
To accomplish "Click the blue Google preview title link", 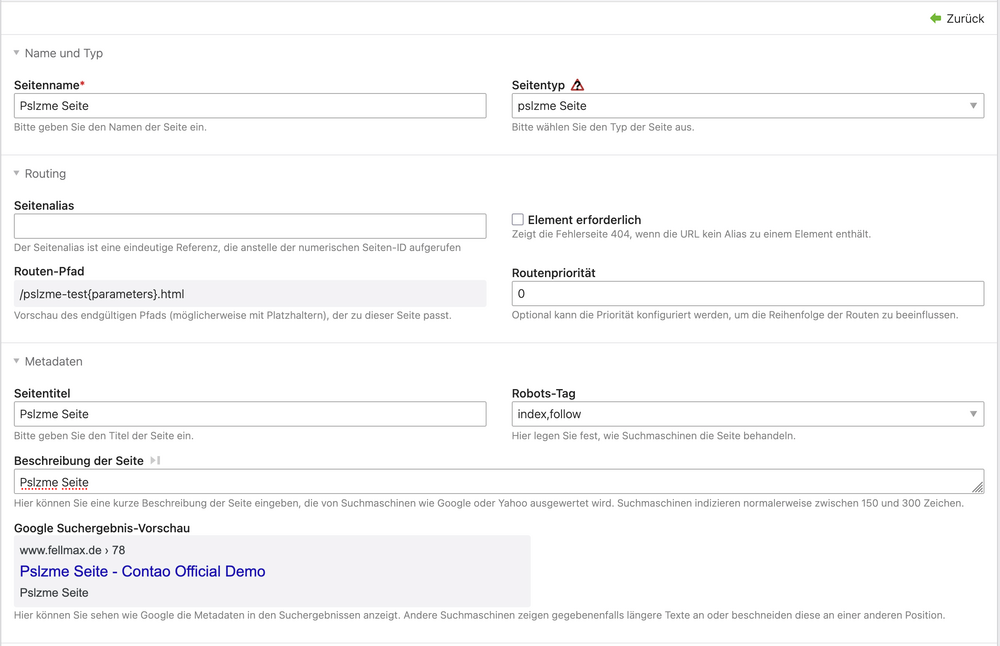I will (x=142, y=571).
